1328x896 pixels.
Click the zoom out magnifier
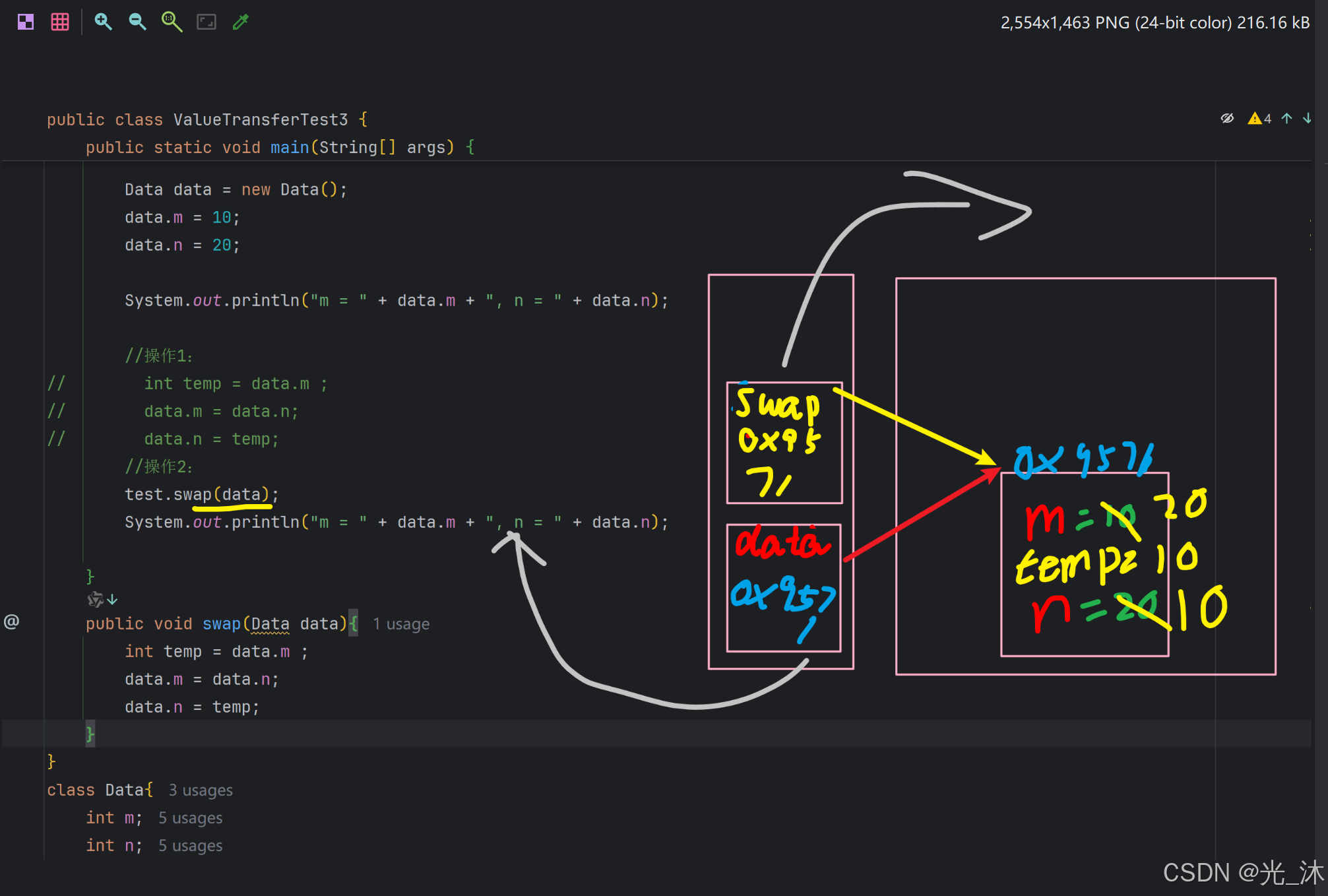point(137,22)
